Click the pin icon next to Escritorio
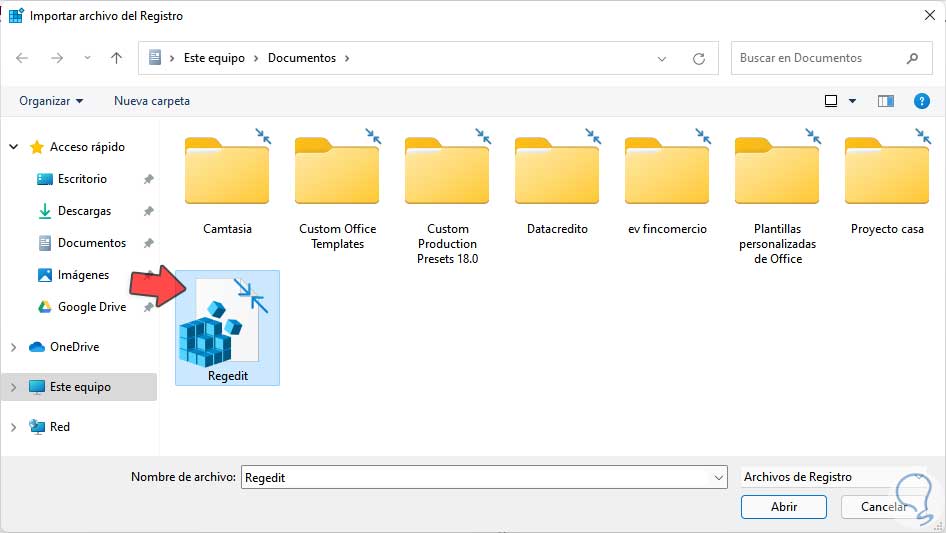The height and width of the screenshot is (533, 946). (x=148, y=179)
